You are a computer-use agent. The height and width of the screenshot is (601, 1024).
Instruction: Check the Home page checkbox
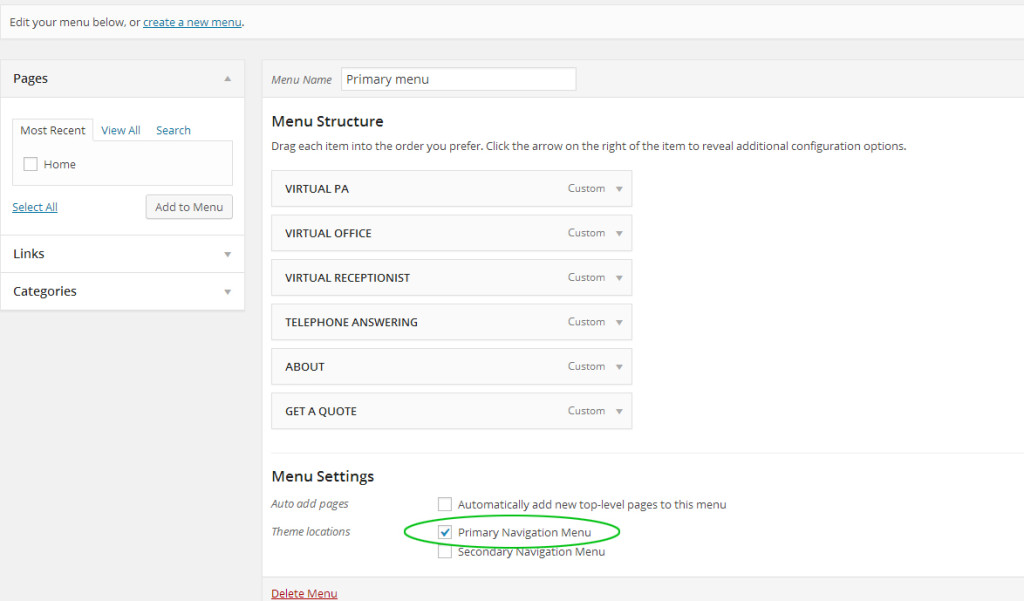tap(31, 165)
